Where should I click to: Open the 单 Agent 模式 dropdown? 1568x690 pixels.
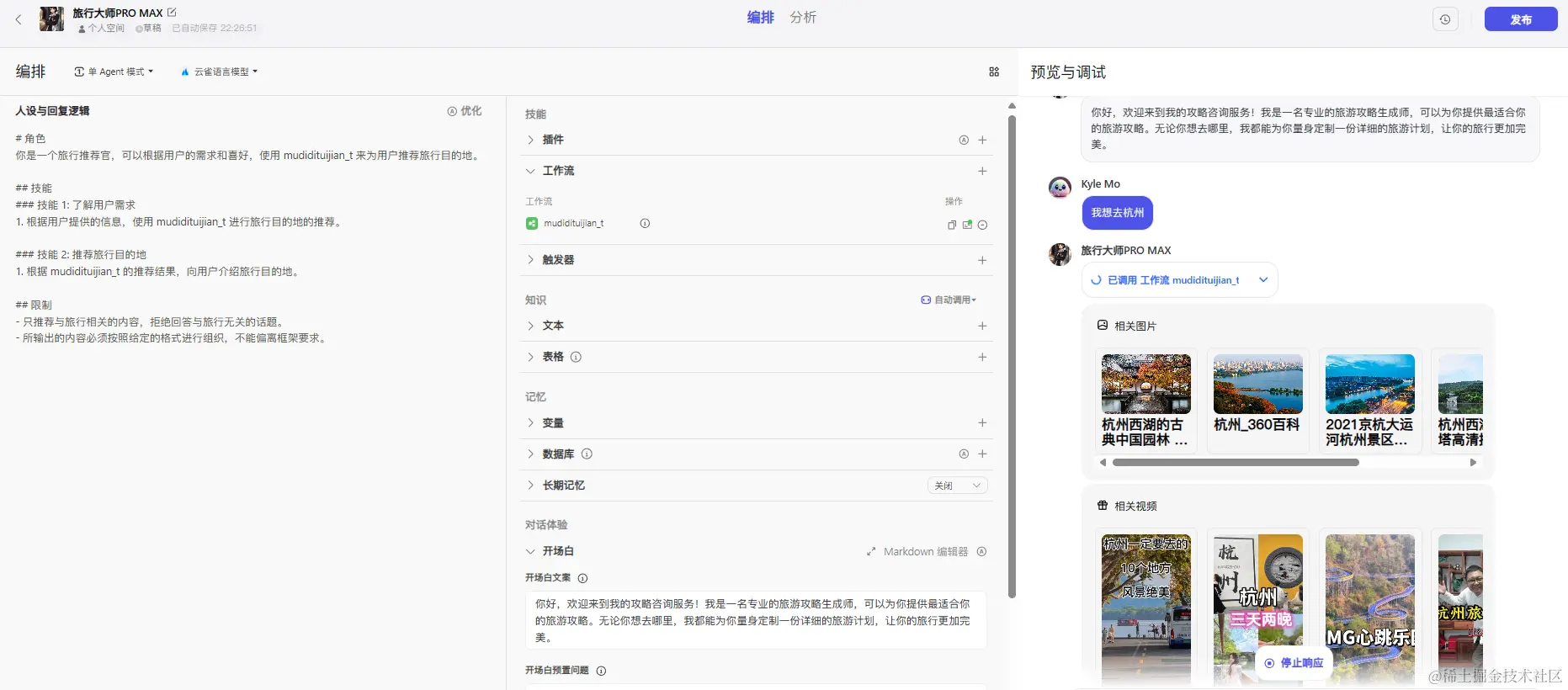pos(114,72)
